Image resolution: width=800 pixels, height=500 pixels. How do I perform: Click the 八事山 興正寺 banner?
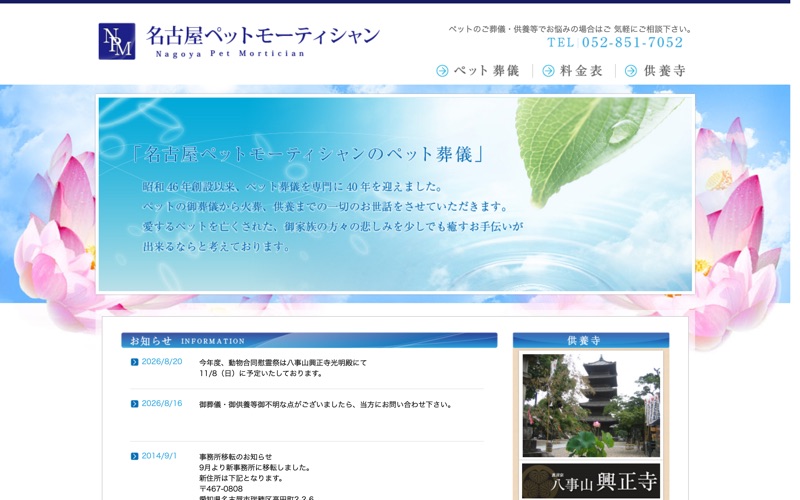[591, 481]
